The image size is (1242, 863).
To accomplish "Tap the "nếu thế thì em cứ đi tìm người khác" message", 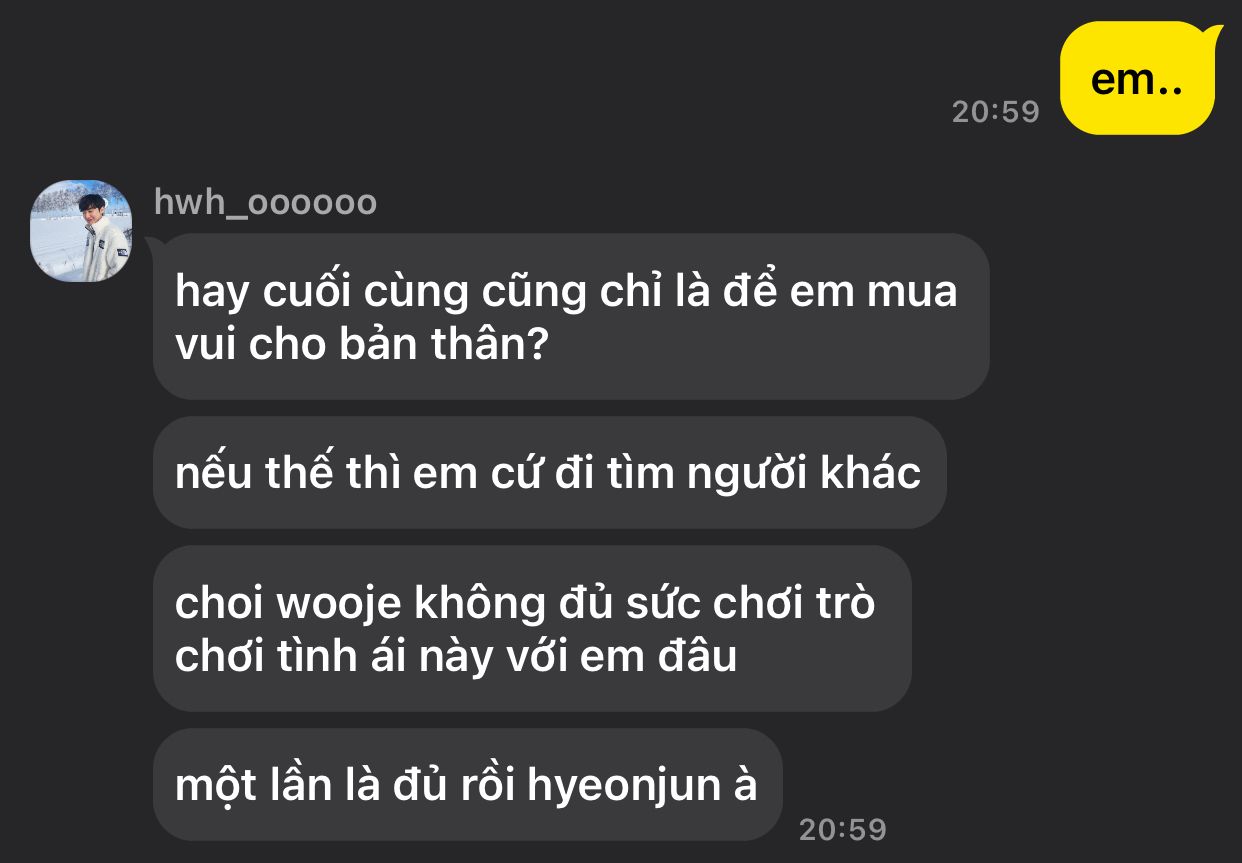I will click(x=549, y=473).
